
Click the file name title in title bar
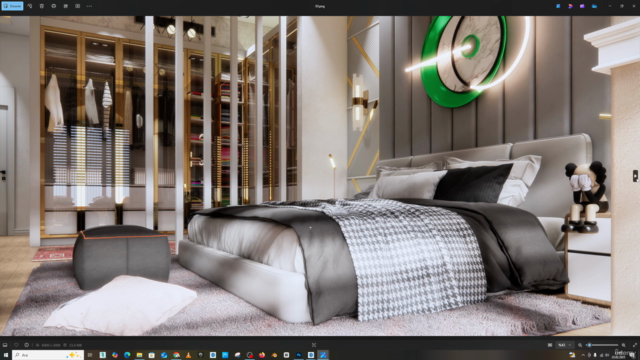[320, 6]
